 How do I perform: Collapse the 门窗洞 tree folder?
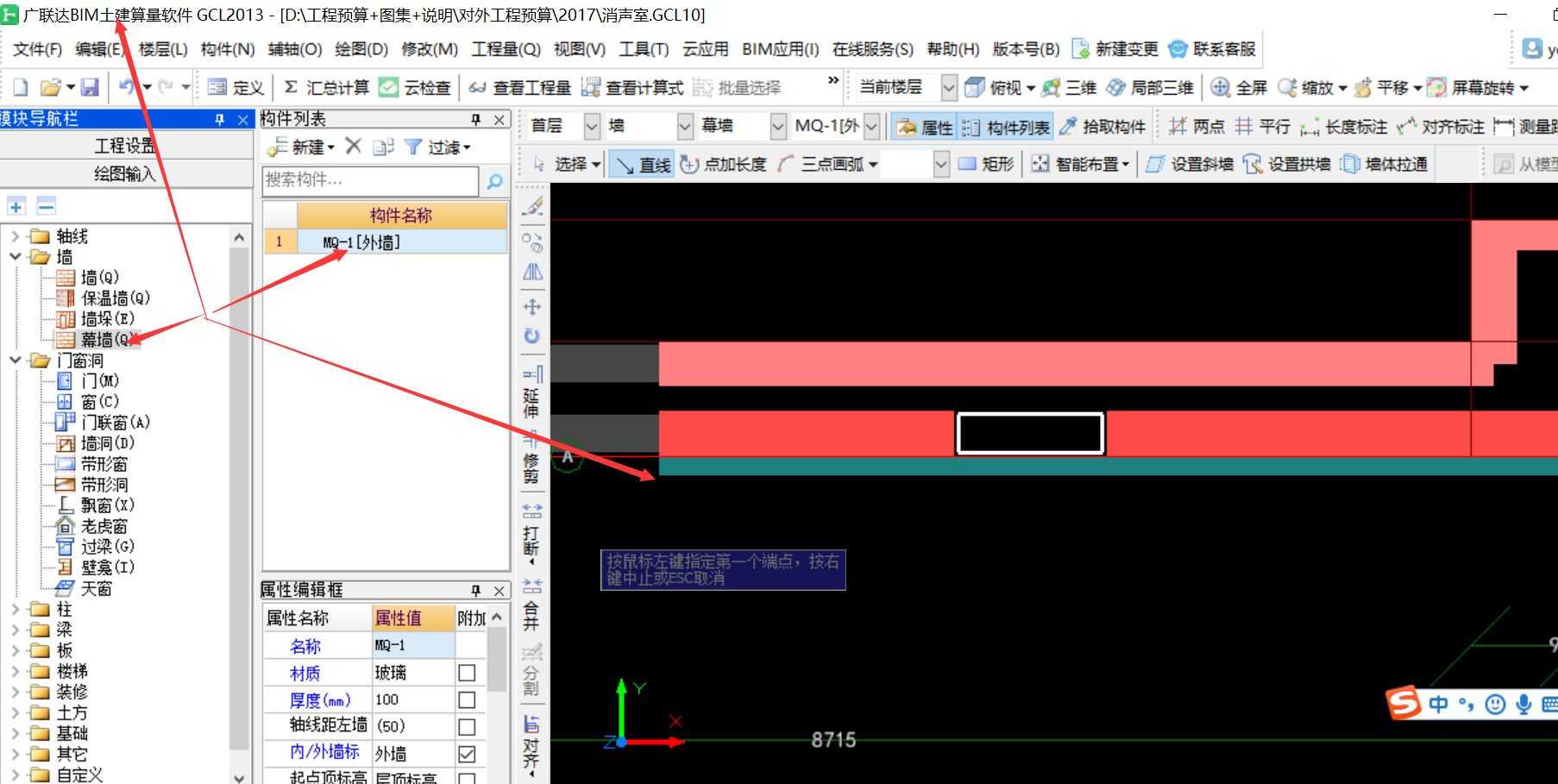16,360
